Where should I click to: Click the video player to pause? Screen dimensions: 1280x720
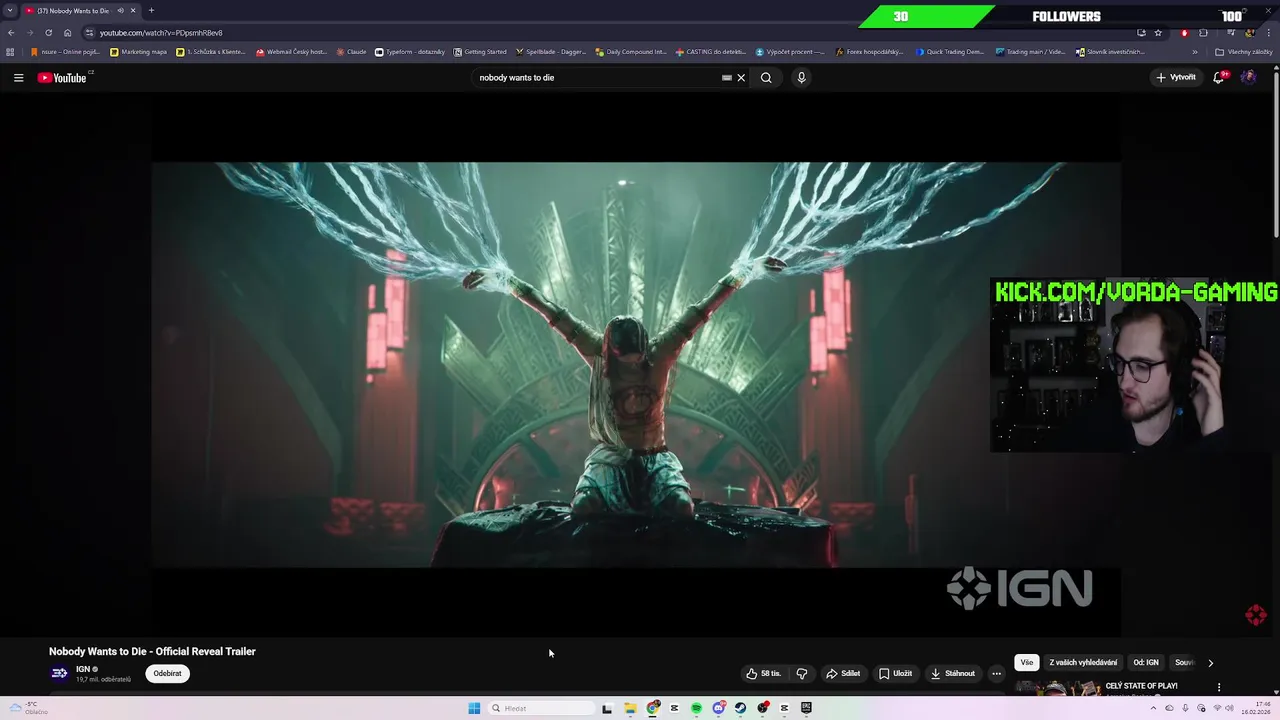pyautogui.click(x=636, y=365)
